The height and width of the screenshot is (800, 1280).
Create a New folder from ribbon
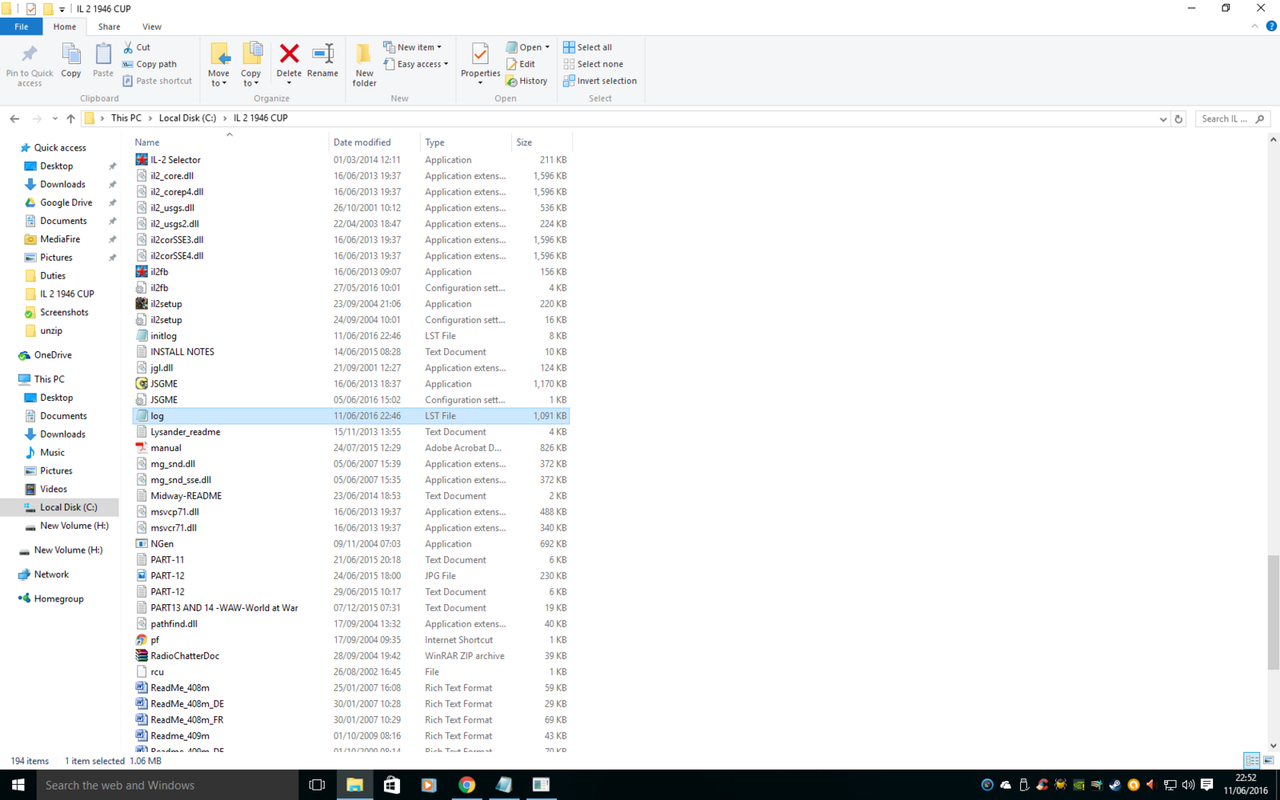click(364, 64)
